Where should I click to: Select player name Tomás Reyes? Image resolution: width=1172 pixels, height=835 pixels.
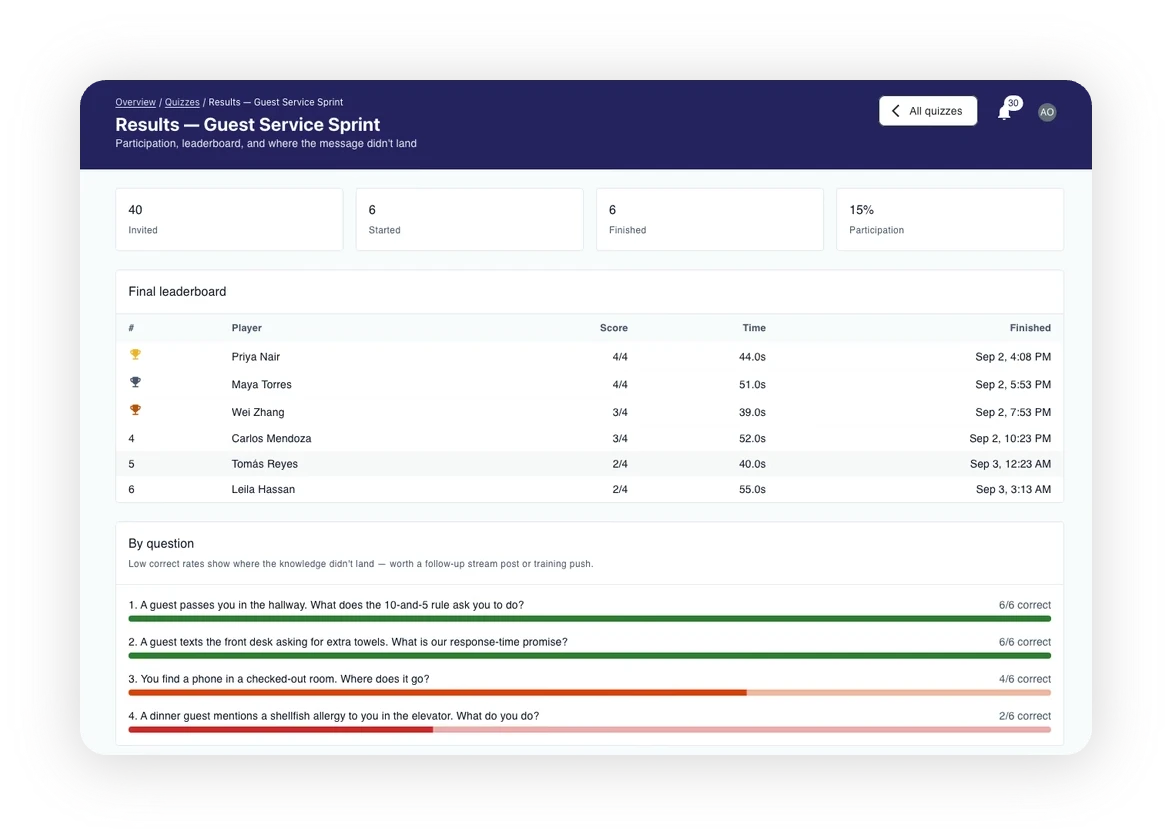pyautogui.click(x=265, y=464)
